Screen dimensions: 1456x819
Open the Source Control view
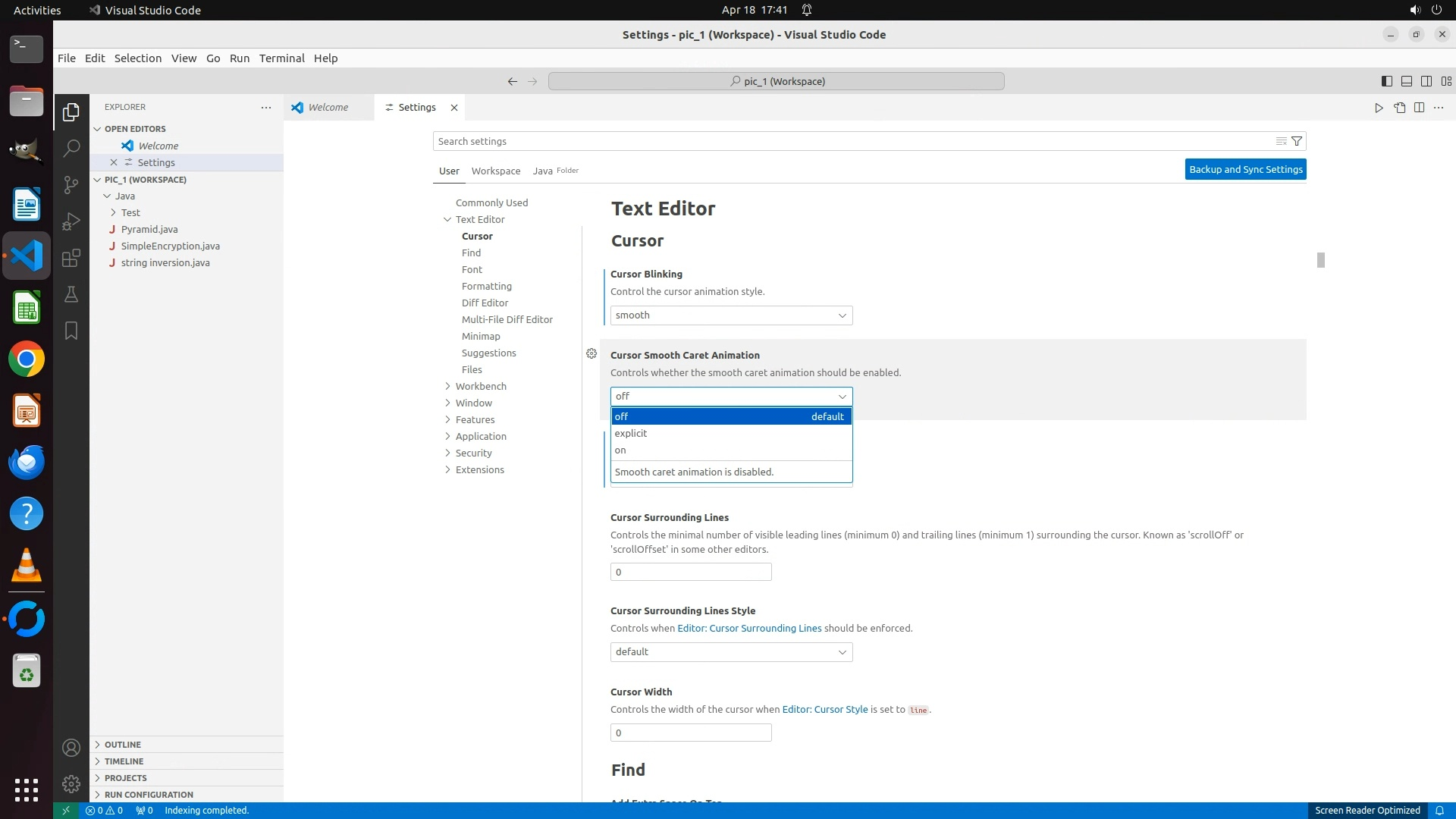tap(71, 184)
